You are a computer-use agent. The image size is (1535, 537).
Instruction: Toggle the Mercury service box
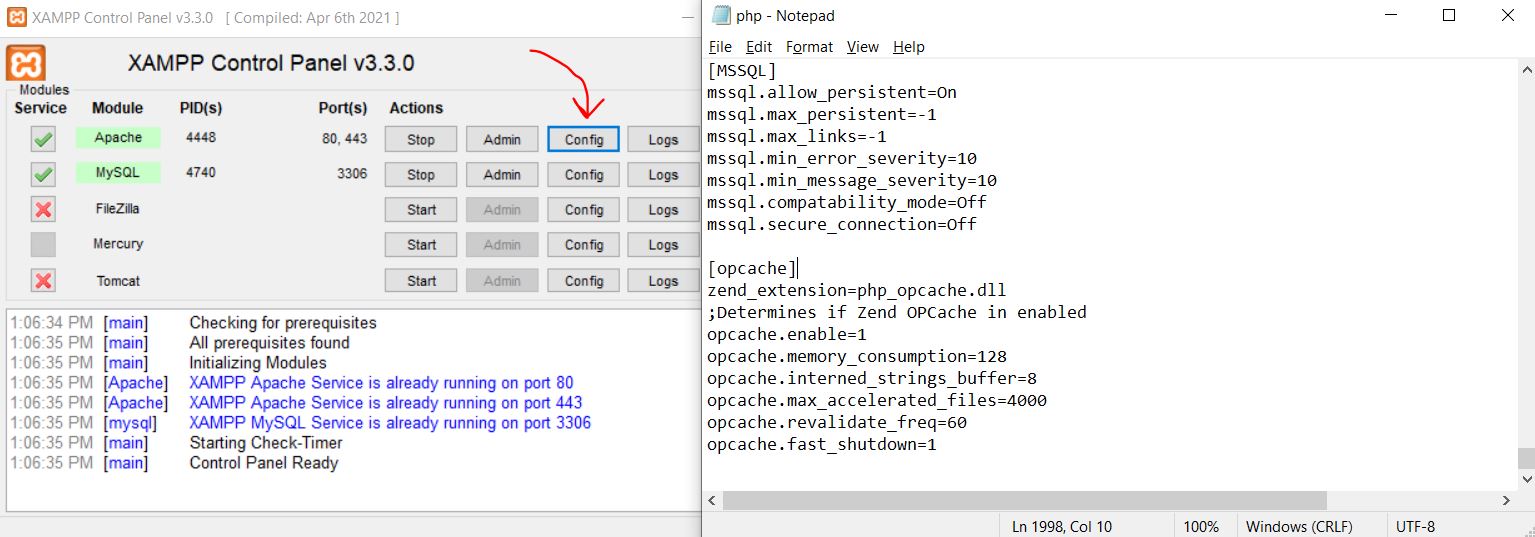tap(43, 244)
